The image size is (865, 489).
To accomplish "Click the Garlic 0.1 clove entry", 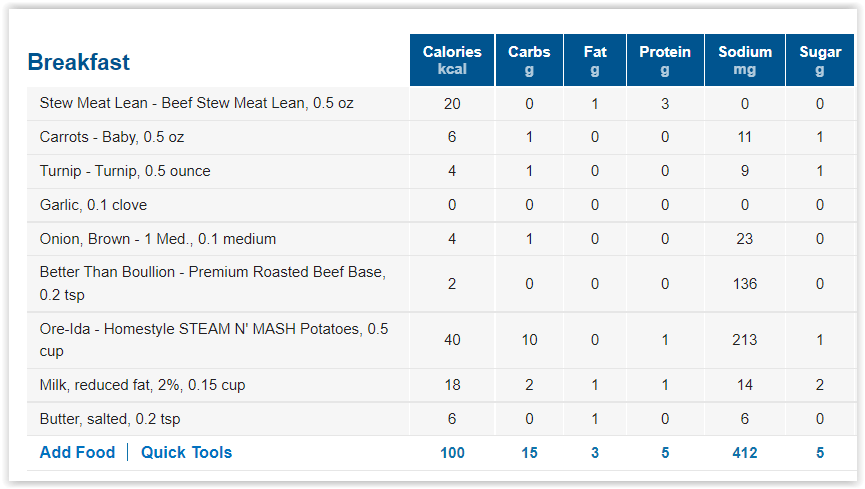I will tap(93, 205).
